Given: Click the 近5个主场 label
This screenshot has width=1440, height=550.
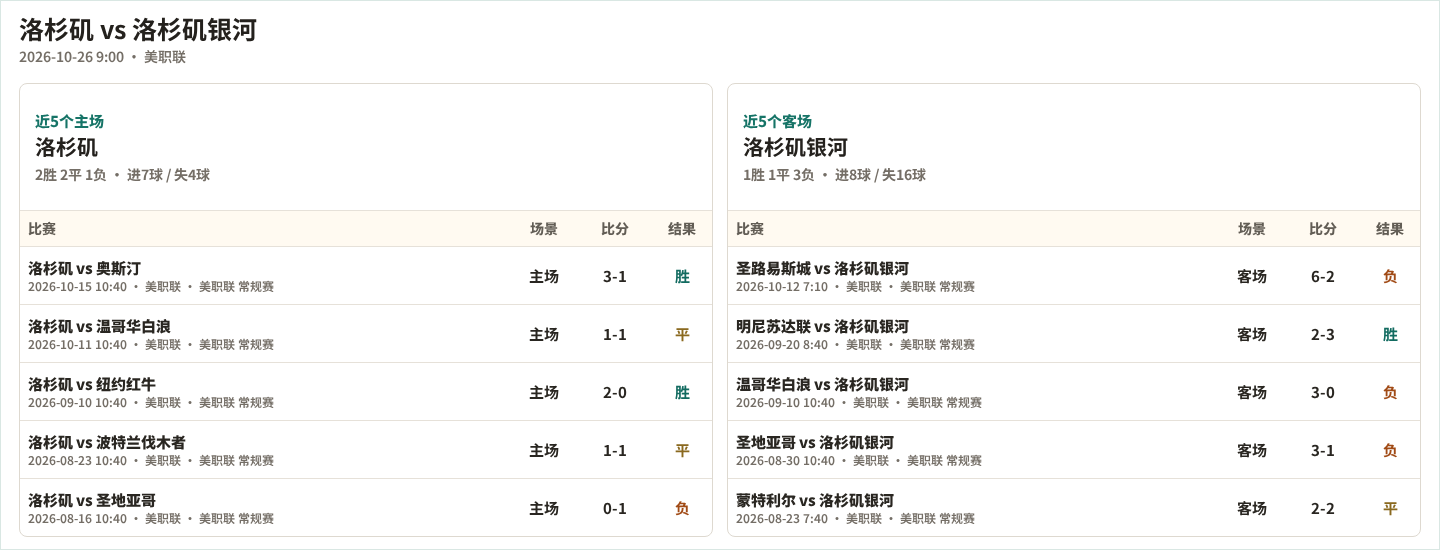Looking at the screenshot, I should coord(69,121).
